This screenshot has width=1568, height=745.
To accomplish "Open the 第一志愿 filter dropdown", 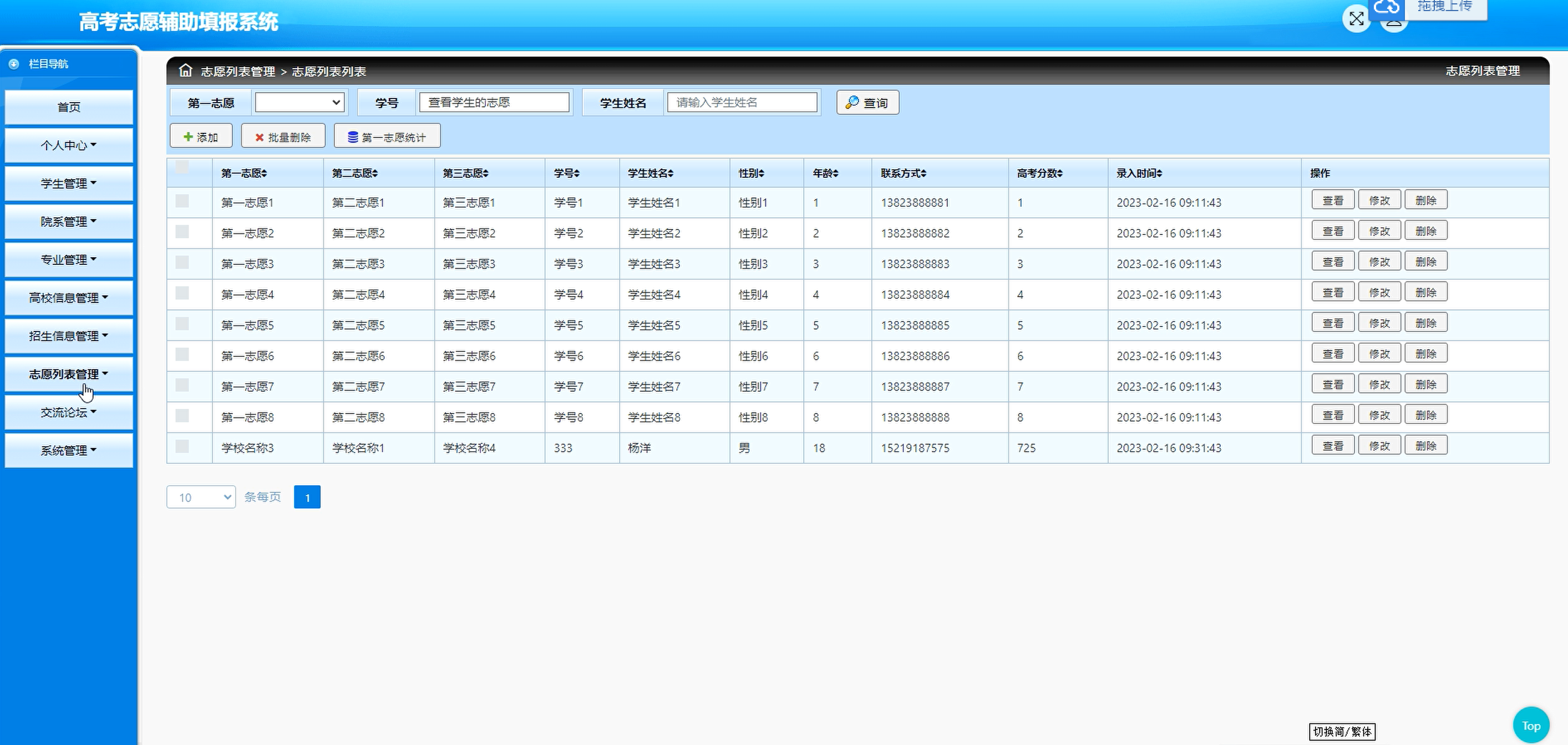I will coord(300,102).
